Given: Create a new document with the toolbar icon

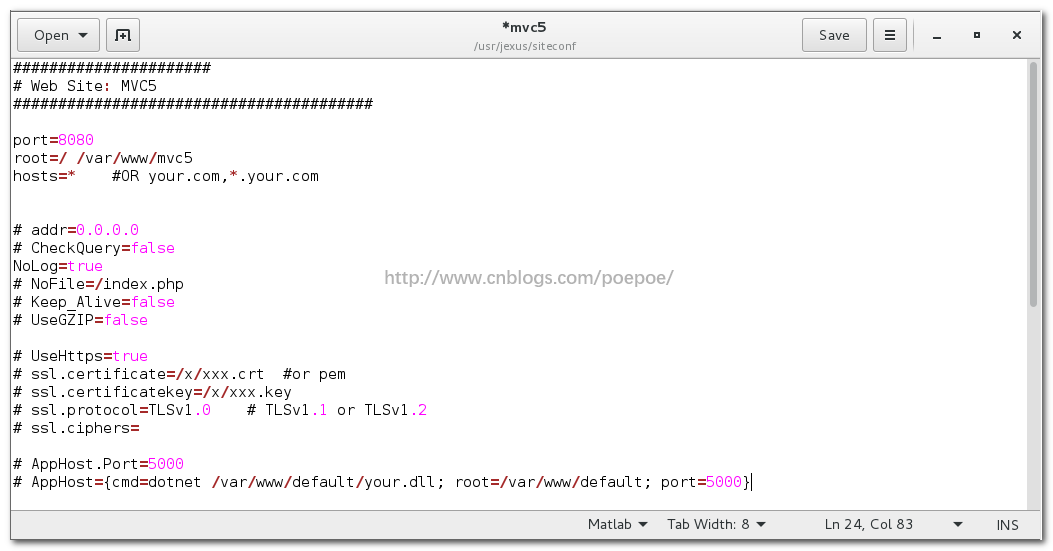Looking at the screenshot, I should pos(123,35).
